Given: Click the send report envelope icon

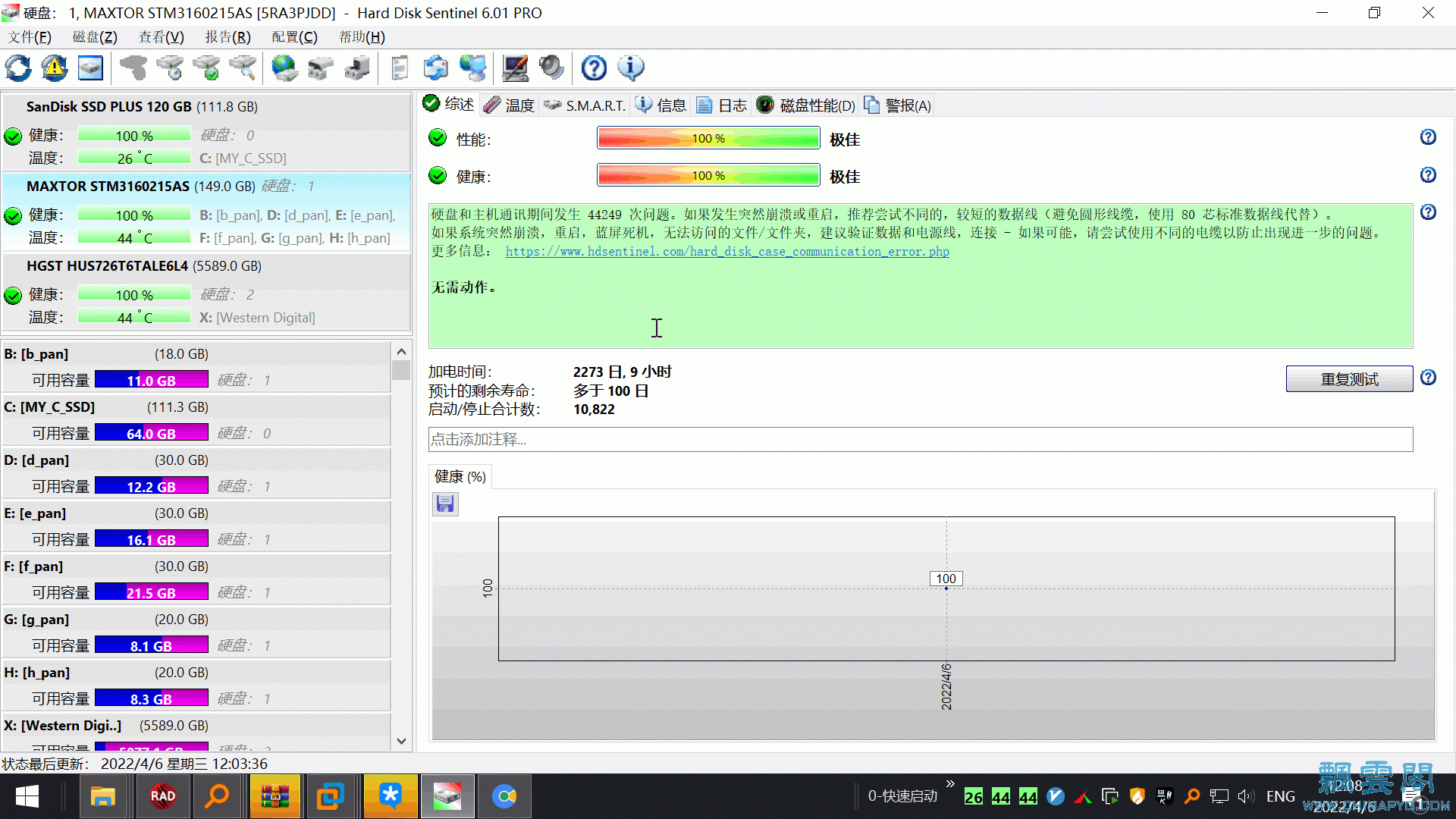Looking at the screenshot, I should coord(436,68).
